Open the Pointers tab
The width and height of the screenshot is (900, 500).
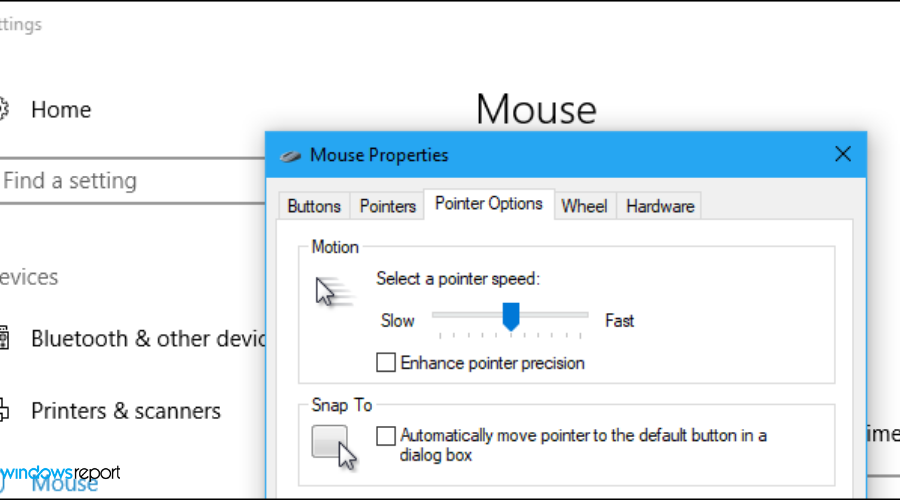(387, 206)
